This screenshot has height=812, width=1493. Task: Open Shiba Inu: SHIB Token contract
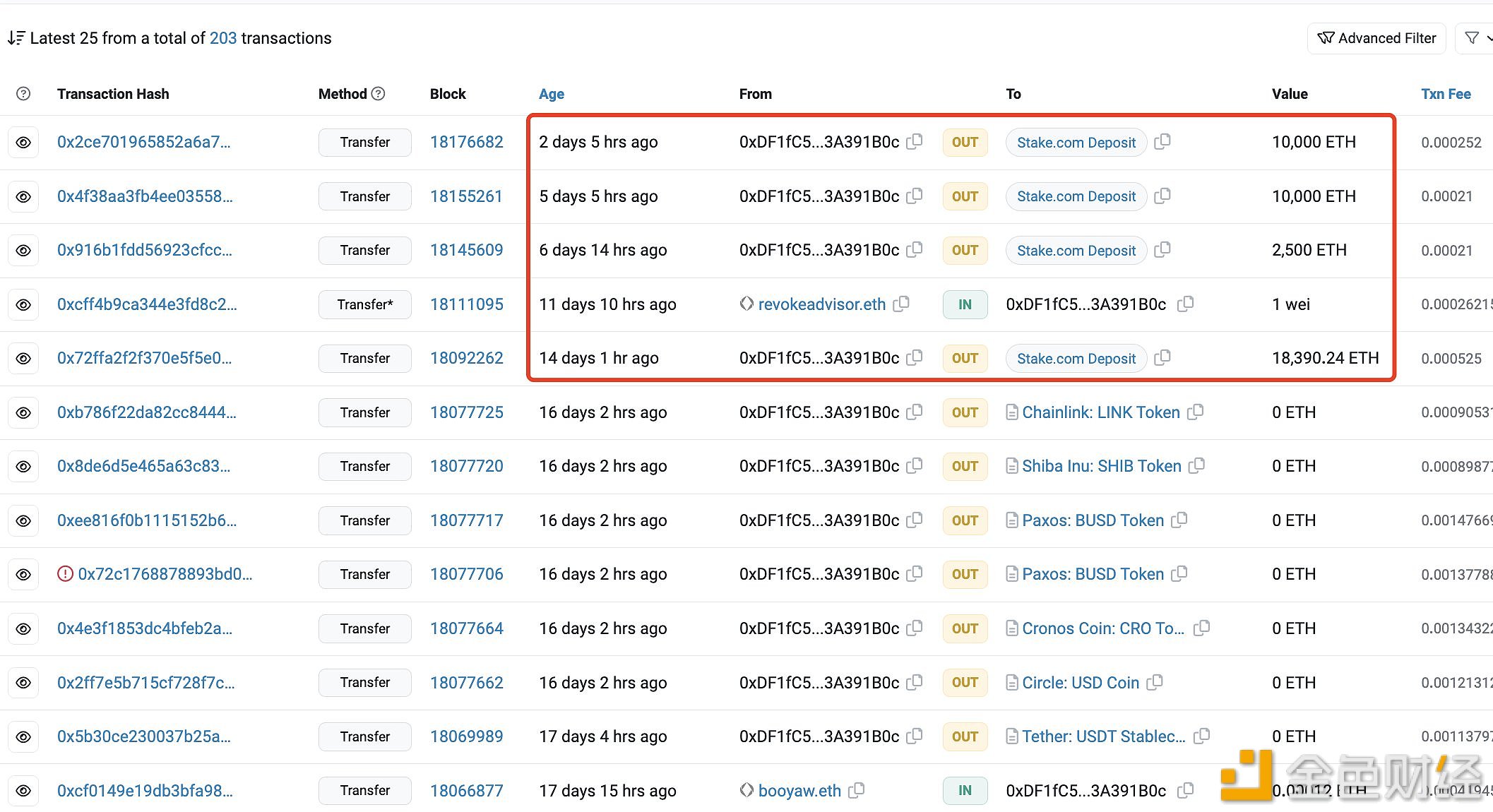pos(1102,466)
